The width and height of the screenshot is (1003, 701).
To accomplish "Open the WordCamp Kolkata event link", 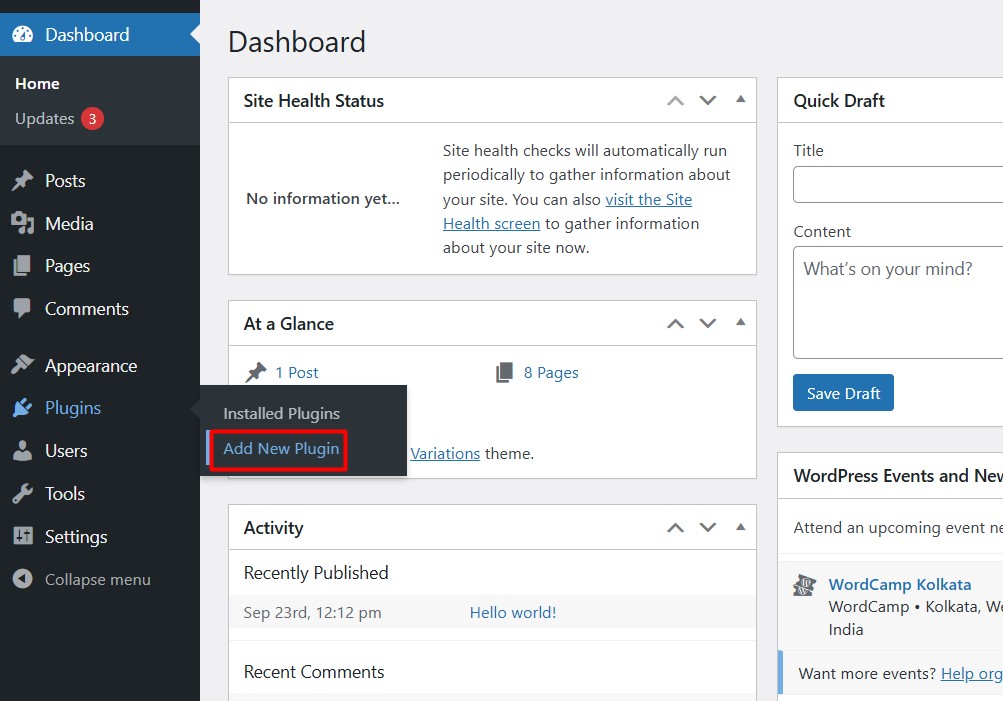I will (899, 585).
